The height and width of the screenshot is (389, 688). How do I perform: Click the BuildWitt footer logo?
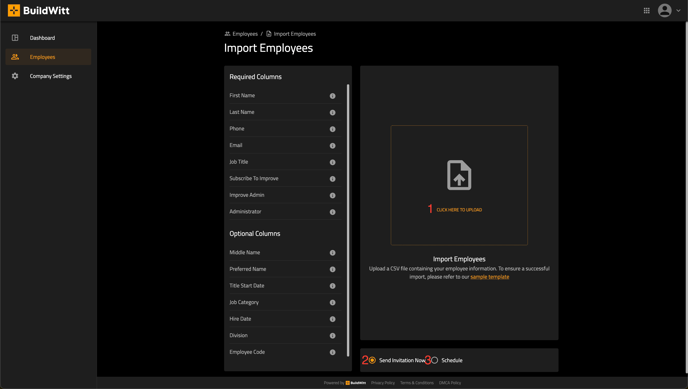pos(356,383)
